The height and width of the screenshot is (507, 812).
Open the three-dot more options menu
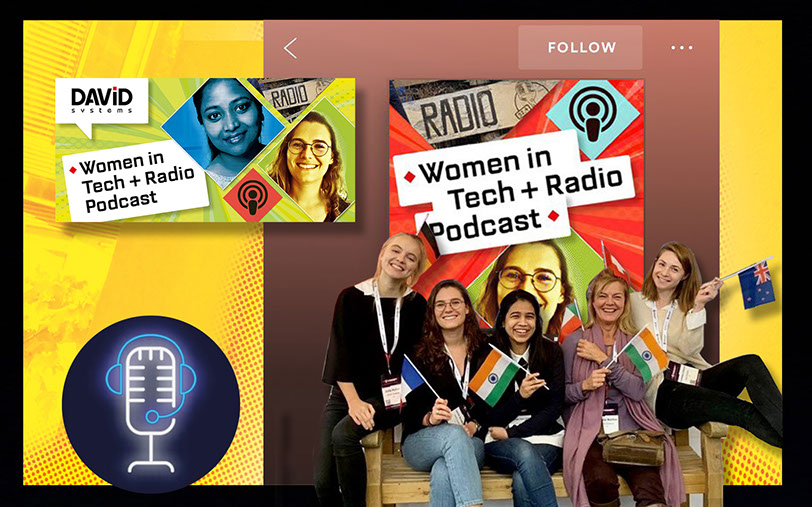click(681, 48)
